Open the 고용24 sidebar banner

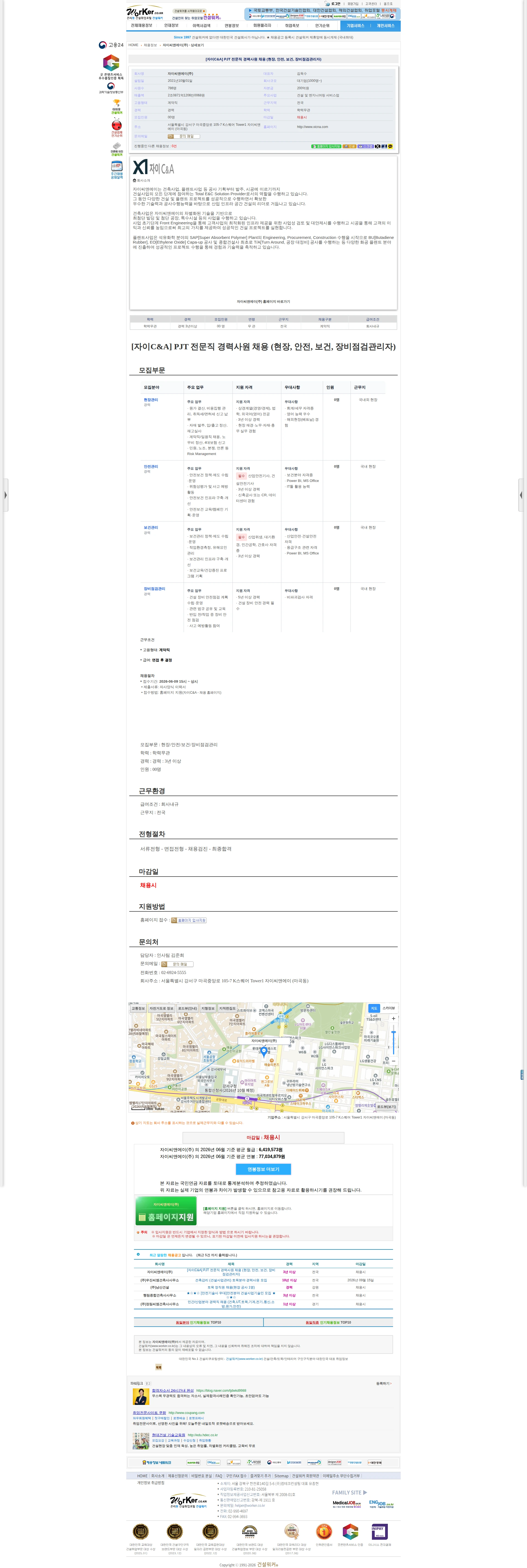[111, 45]
